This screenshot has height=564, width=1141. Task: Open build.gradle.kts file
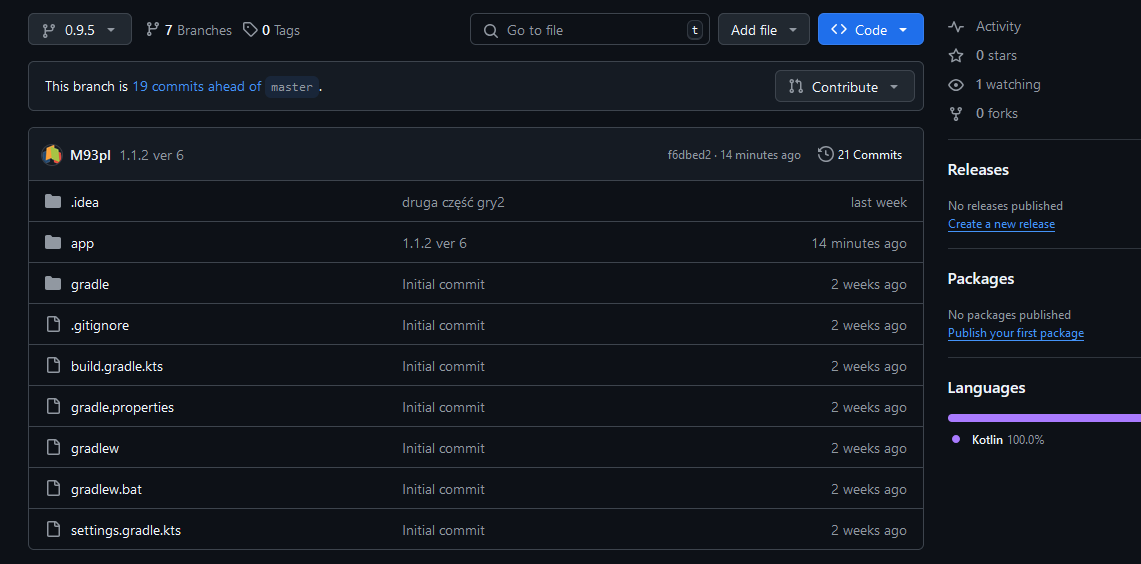tap(117, 366)
